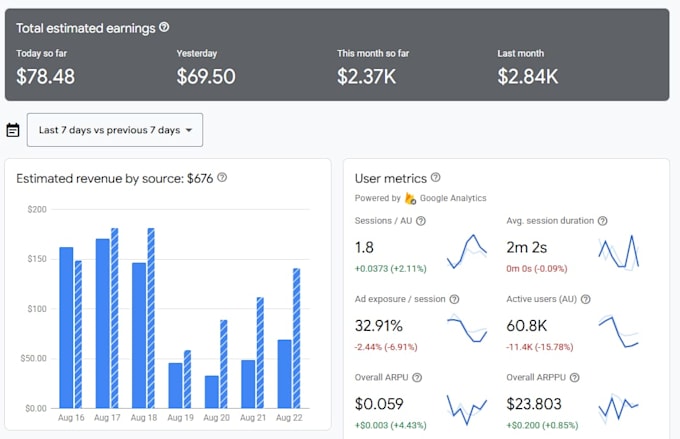Viewport: 680px width, 439px height.
Task: Select the solid Aug 20 revenue bar
Action: 212,392
